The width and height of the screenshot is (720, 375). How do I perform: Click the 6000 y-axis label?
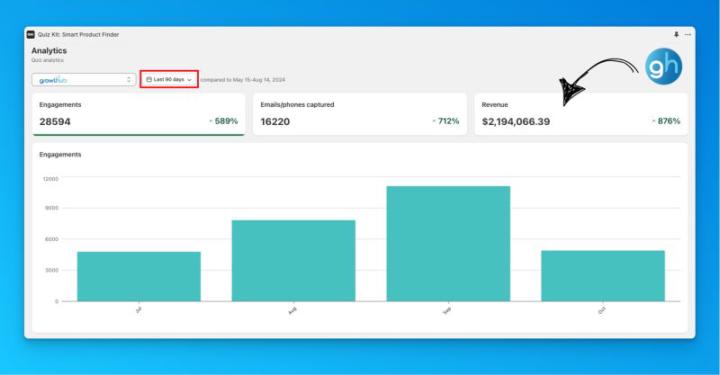tap(52, 239)
